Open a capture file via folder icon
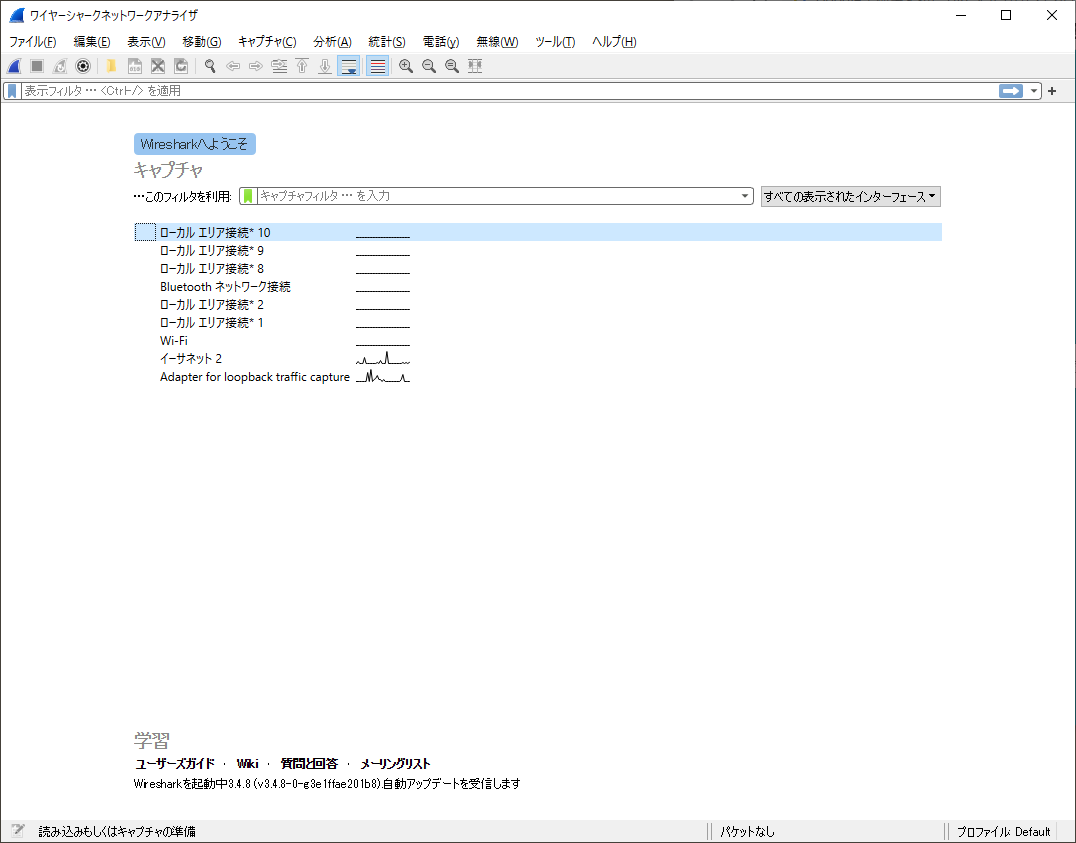The height and width of the screenshot is (843, 1076). tap(111, 66)
